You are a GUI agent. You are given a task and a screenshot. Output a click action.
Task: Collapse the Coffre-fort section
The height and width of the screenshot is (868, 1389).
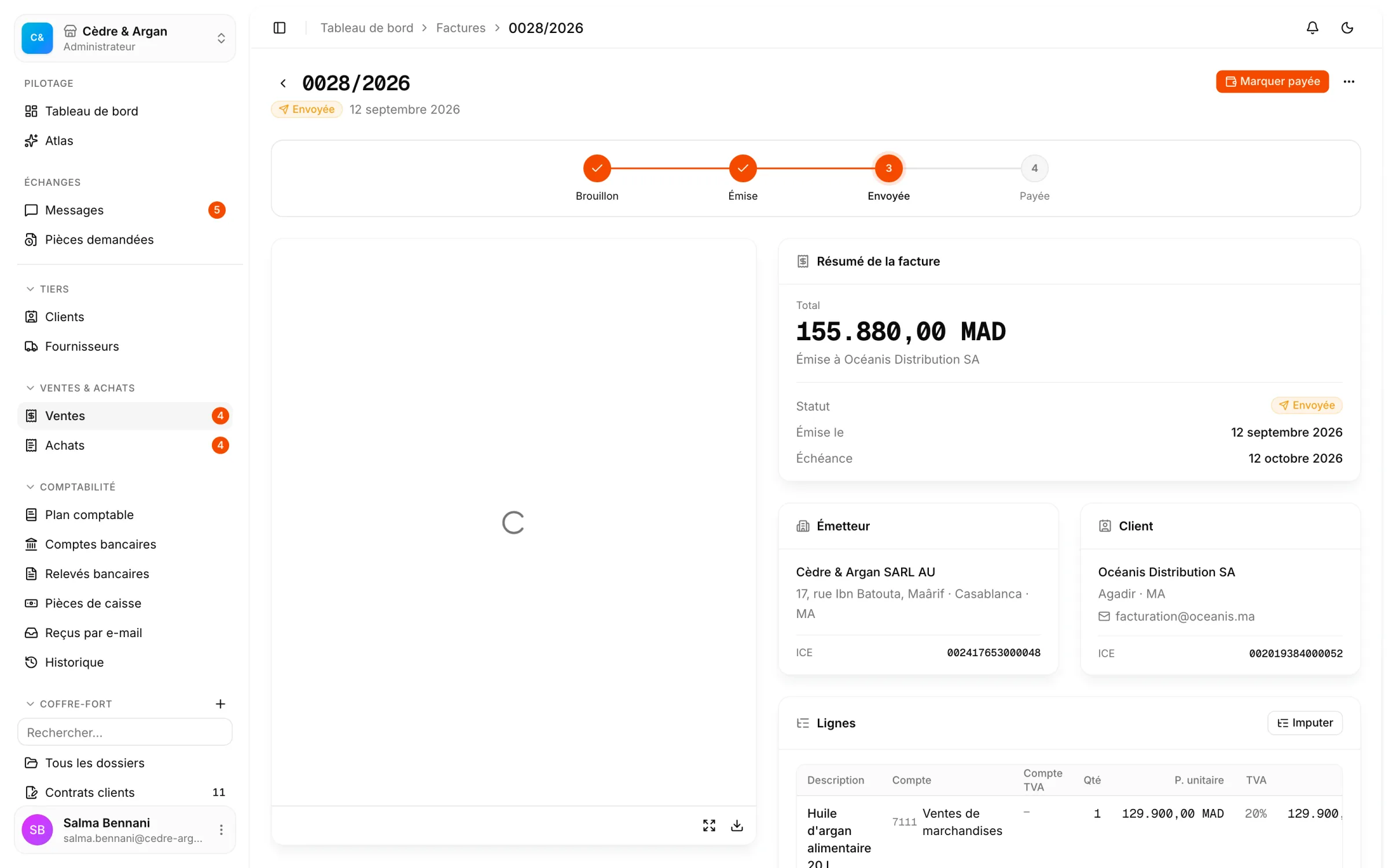click(x=69, y=704)
